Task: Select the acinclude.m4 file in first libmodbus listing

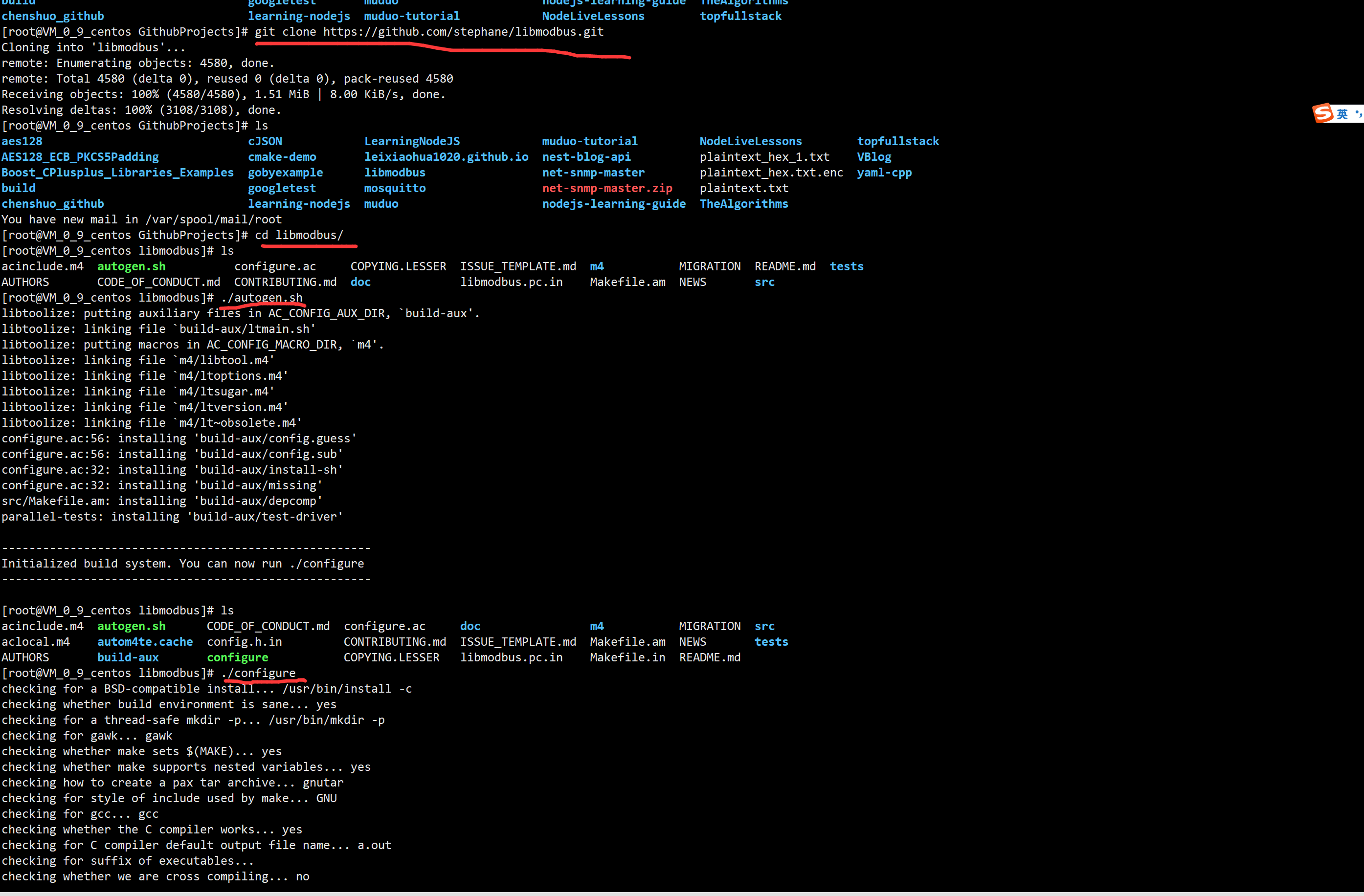Action: pos(43,266)
